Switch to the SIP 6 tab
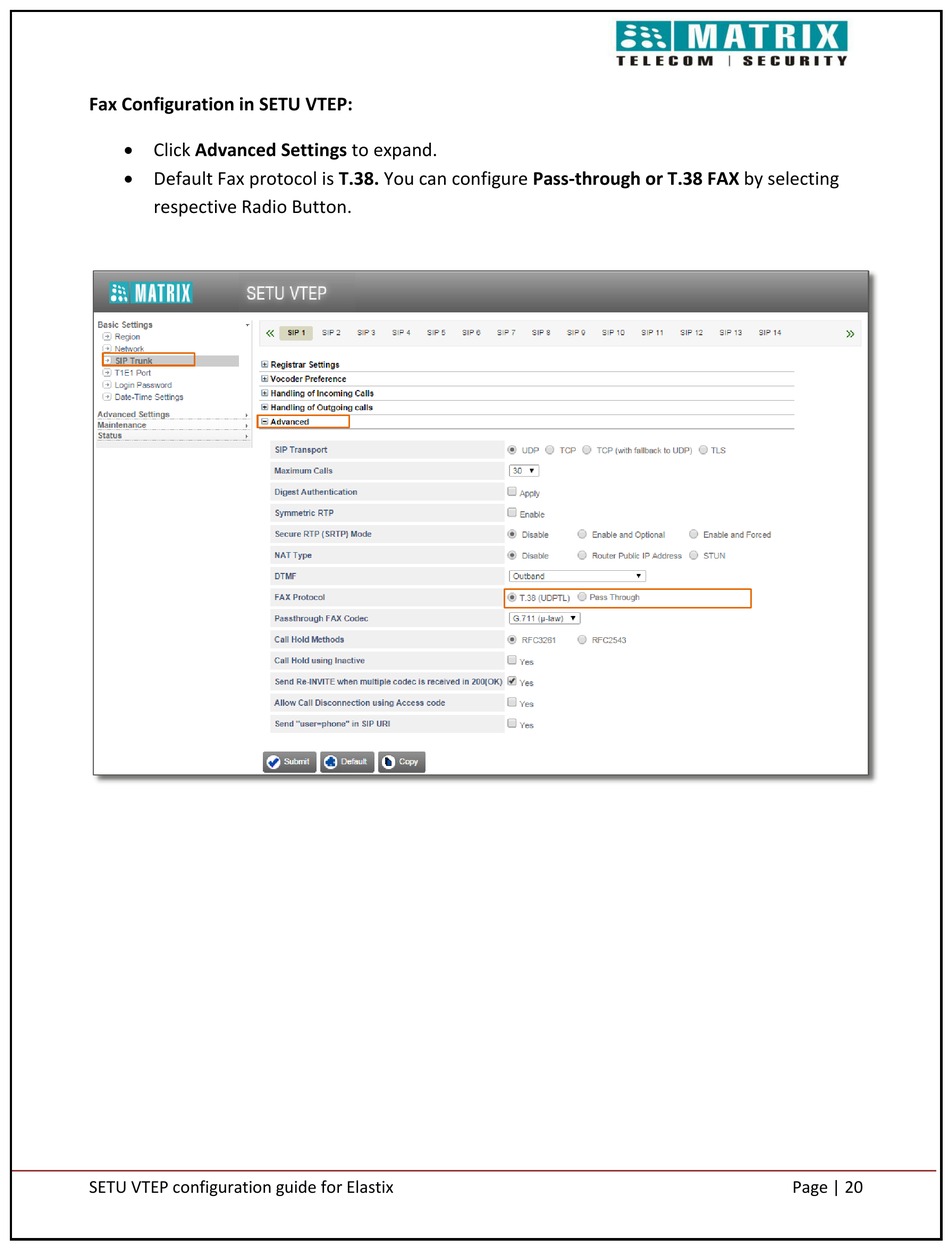950x1248 pixels. (x=471, y=333)
